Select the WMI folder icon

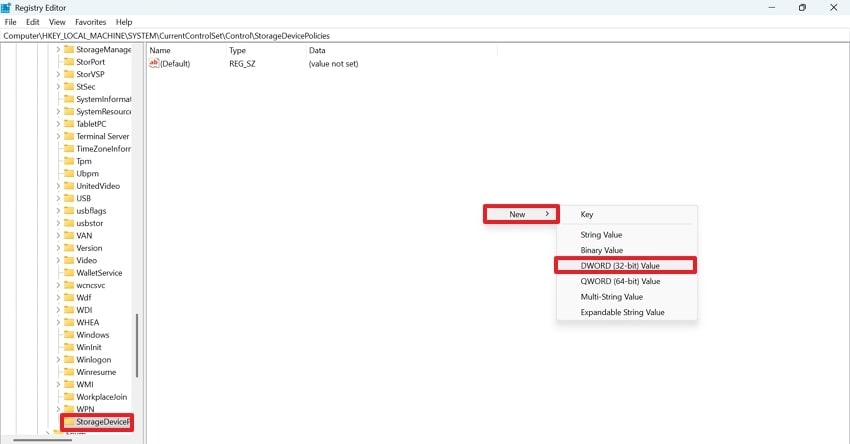69,384
